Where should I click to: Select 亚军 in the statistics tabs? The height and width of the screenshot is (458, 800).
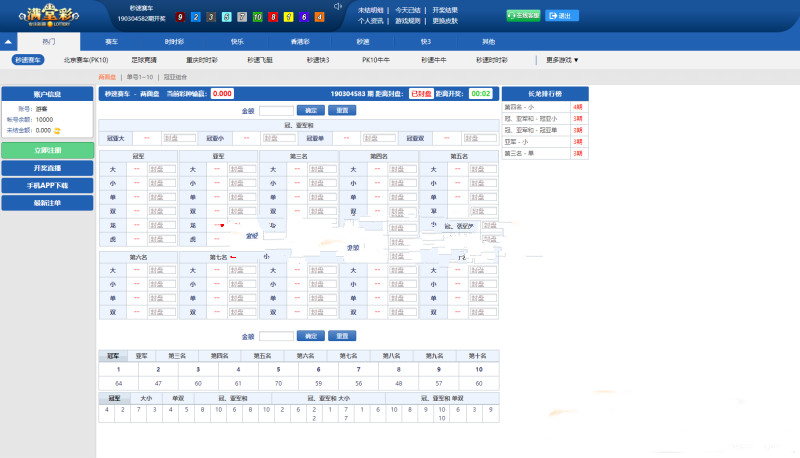(141, 356)
